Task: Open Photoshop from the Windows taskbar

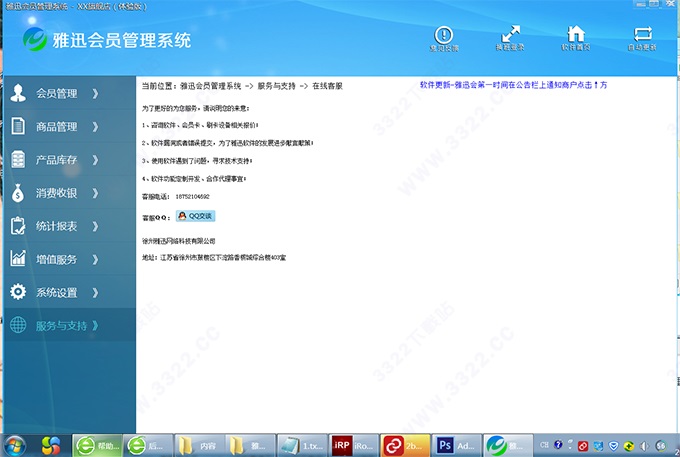Action: click(x=456, y=444)
